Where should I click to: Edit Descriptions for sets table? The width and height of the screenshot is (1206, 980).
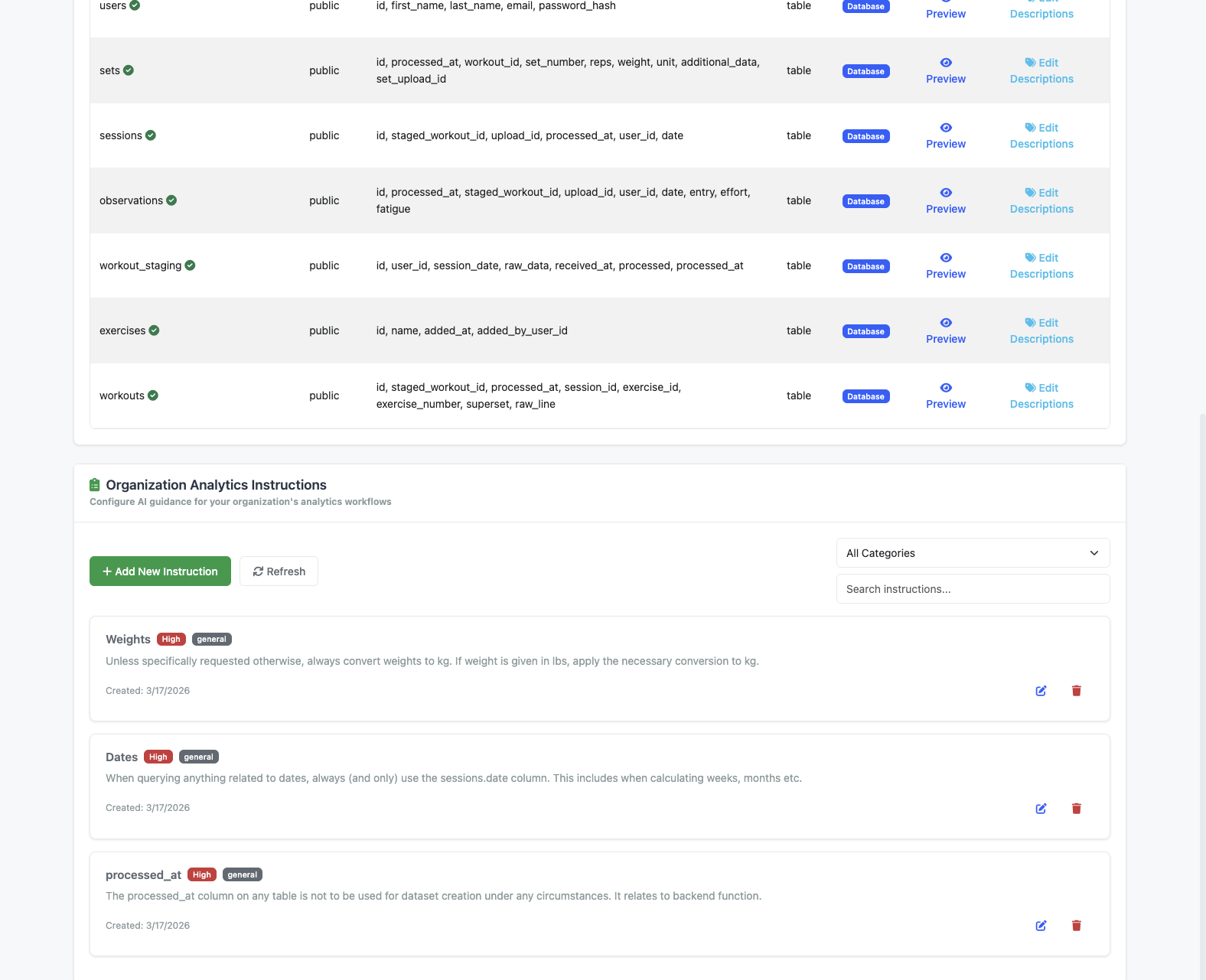coord(1041,71)
